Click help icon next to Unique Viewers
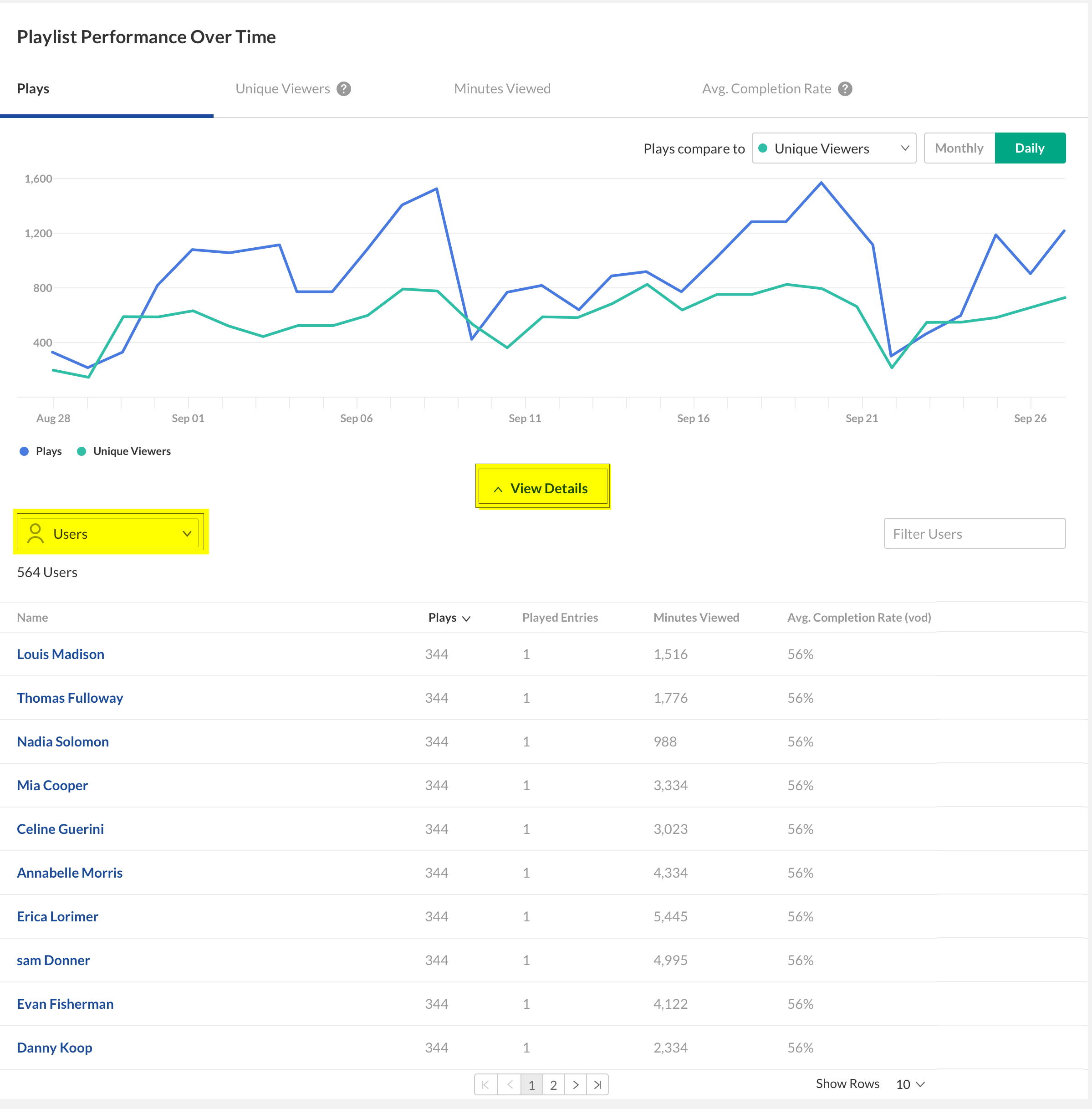The height and width of the screenshot is (1109, 1092). click(x=343, y=89)
